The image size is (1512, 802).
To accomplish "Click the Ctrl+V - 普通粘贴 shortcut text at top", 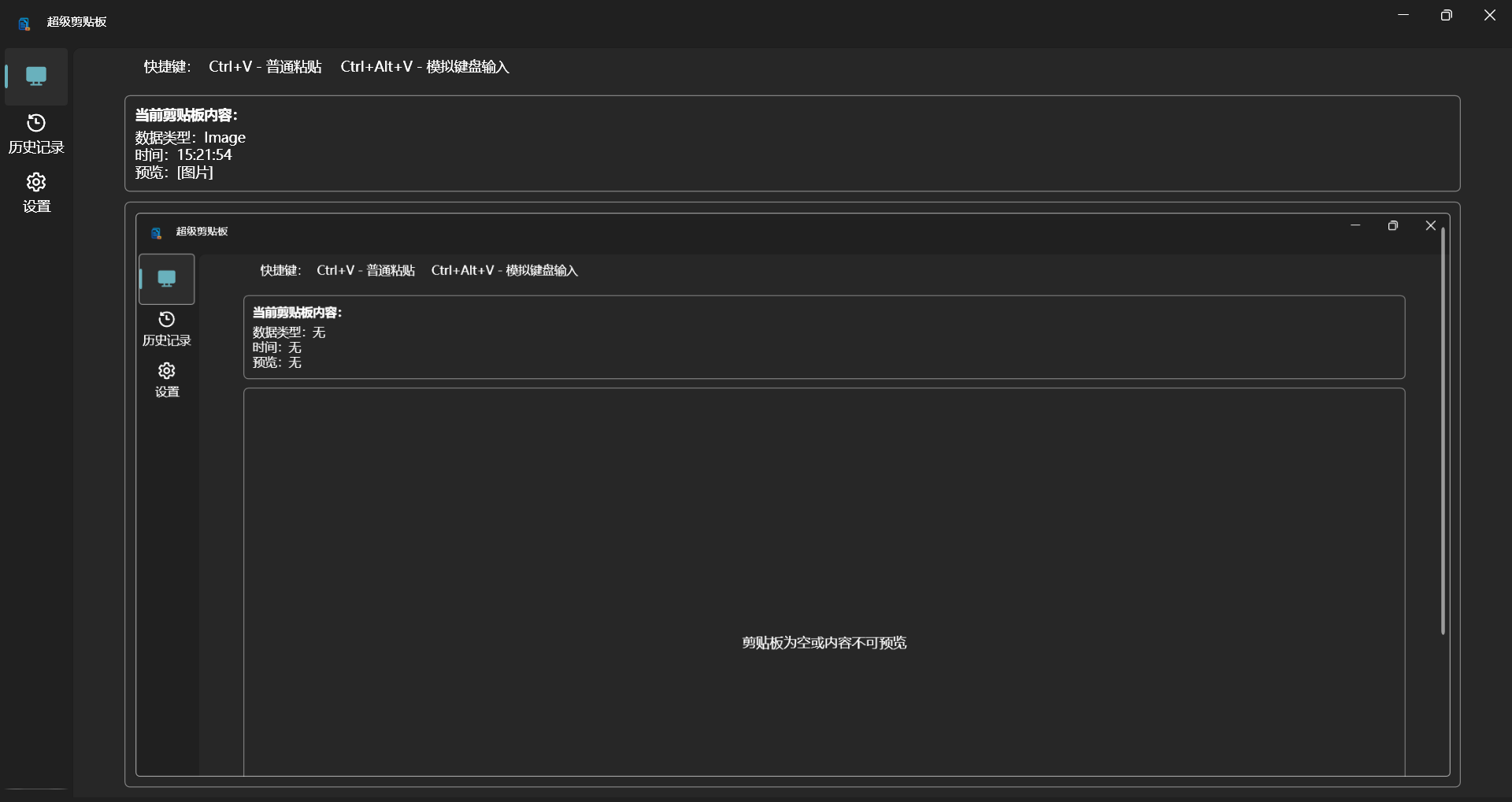I will pos(265,67).
